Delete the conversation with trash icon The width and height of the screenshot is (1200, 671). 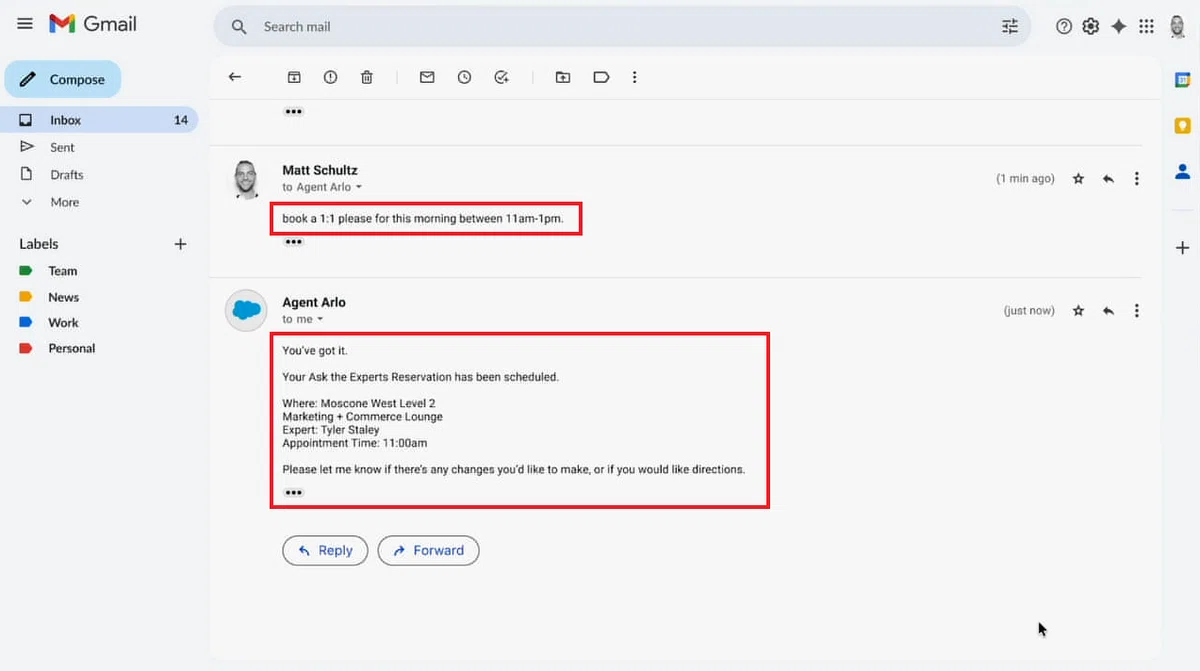coord(367,77)
